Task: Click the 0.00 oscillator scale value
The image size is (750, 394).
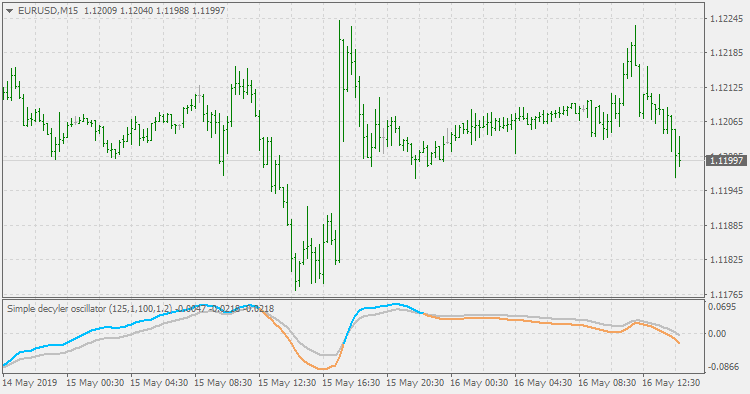Action: click(717, 333)
